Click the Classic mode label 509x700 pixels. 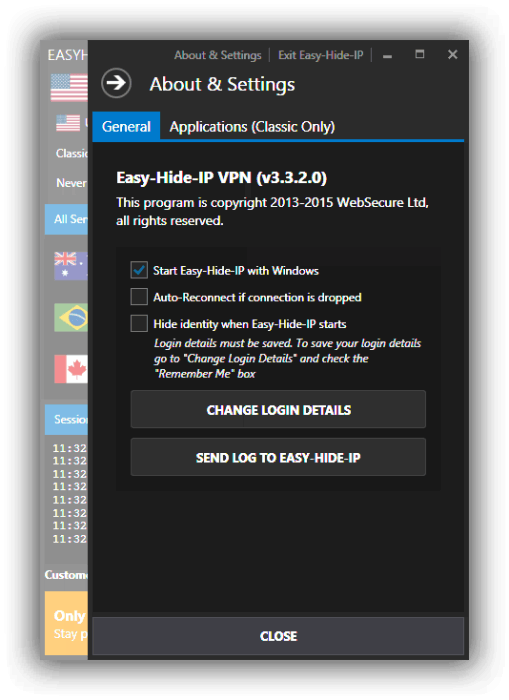[x=71, y=153]
